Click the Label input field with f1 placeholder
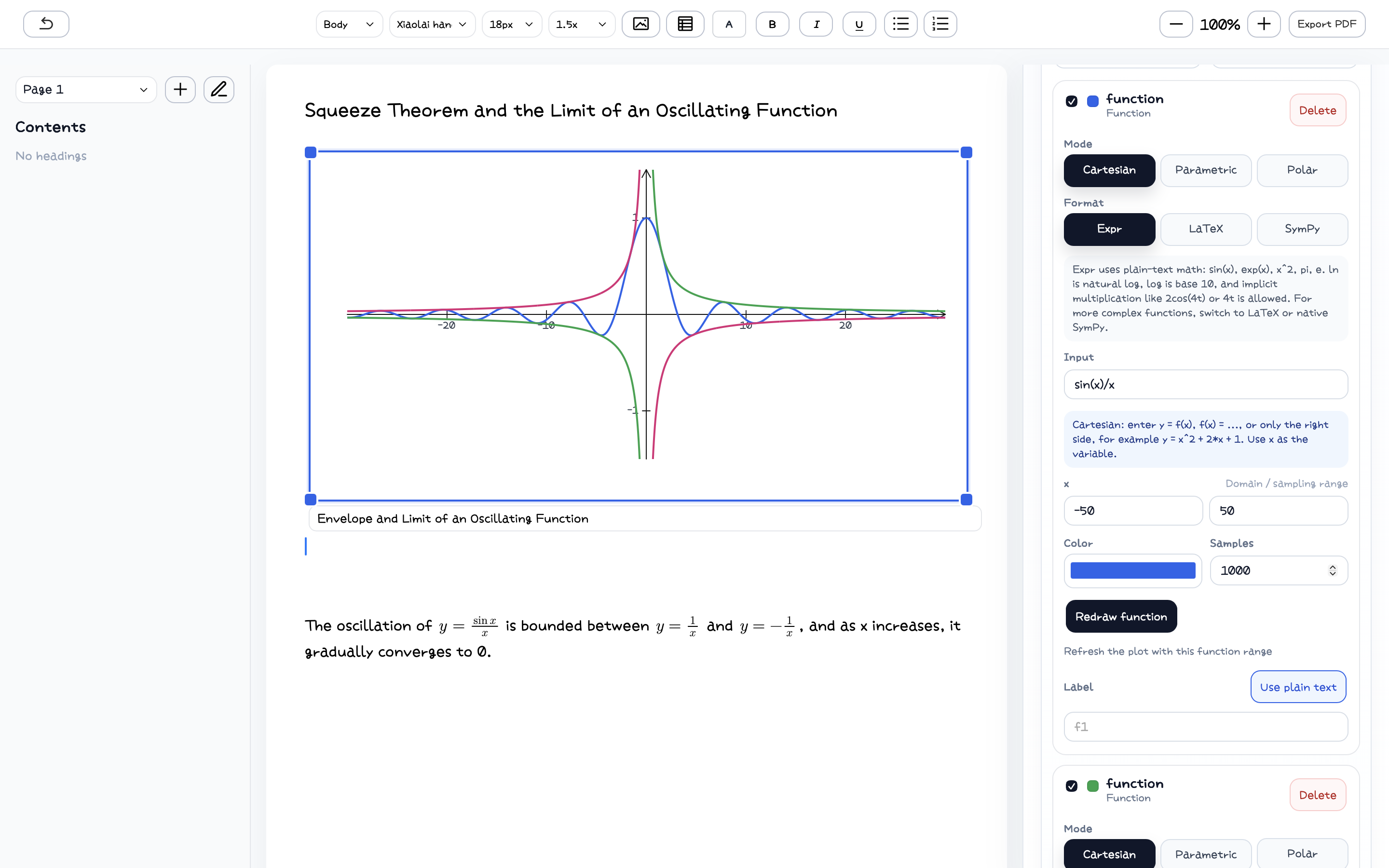Screen dimensions: 1389x868 [1205, 727]
